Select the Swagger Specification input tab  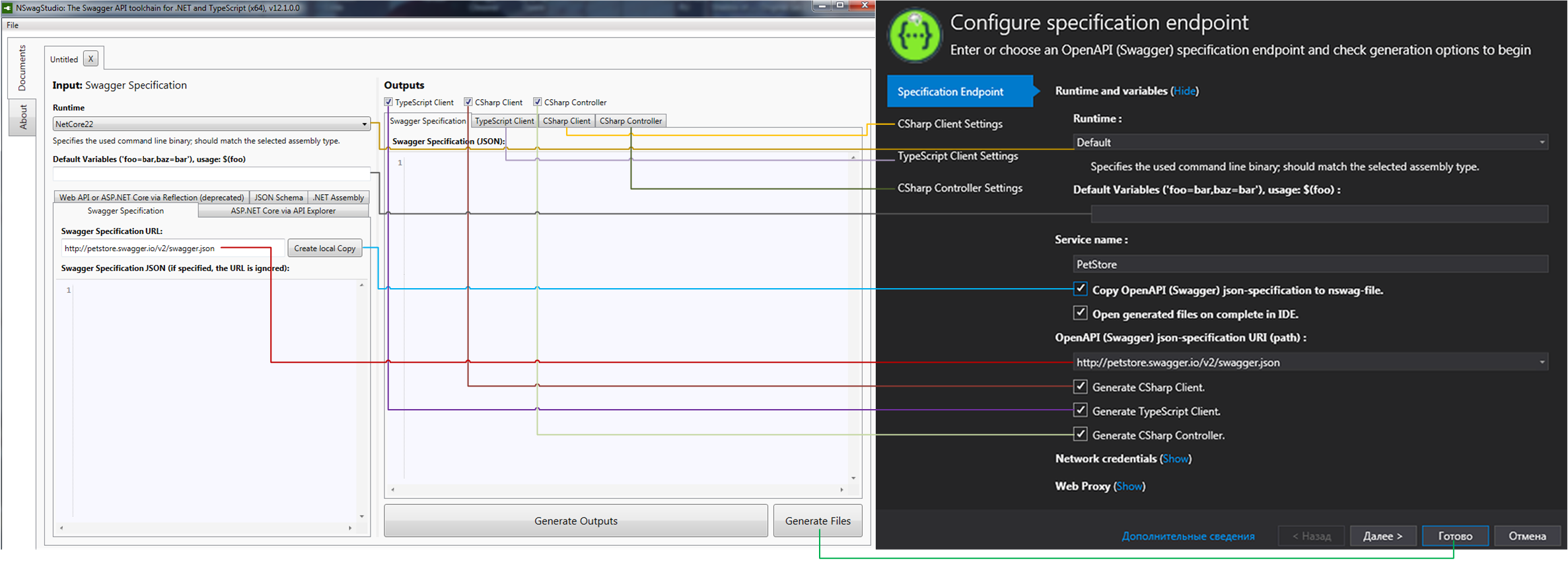(125, 211)
